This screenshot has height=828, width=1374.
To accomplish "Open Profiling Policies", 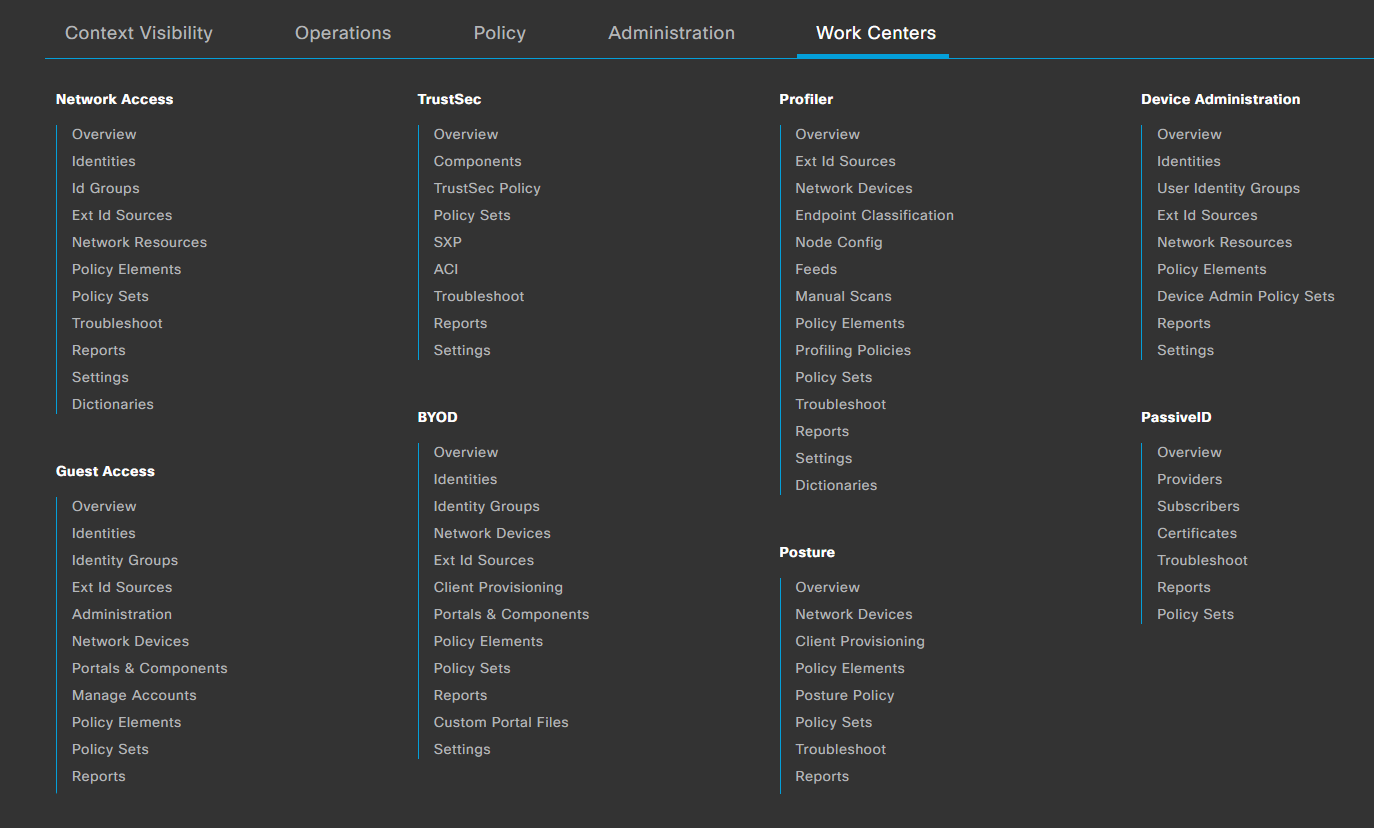I will pyautogui.click(x=853, y=350).
